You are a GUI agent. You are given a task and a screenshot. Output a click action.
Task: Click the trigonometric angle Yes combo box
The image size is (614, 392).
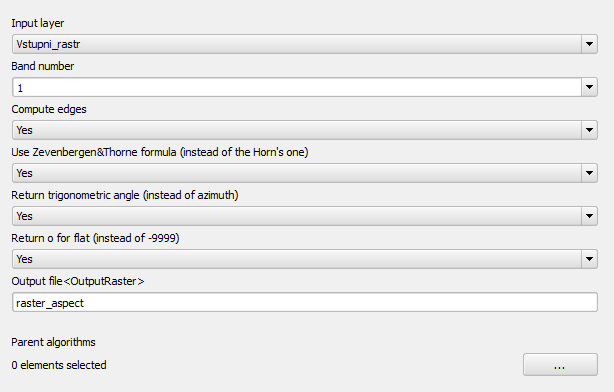pyautogui.click(x=305, y=216)
